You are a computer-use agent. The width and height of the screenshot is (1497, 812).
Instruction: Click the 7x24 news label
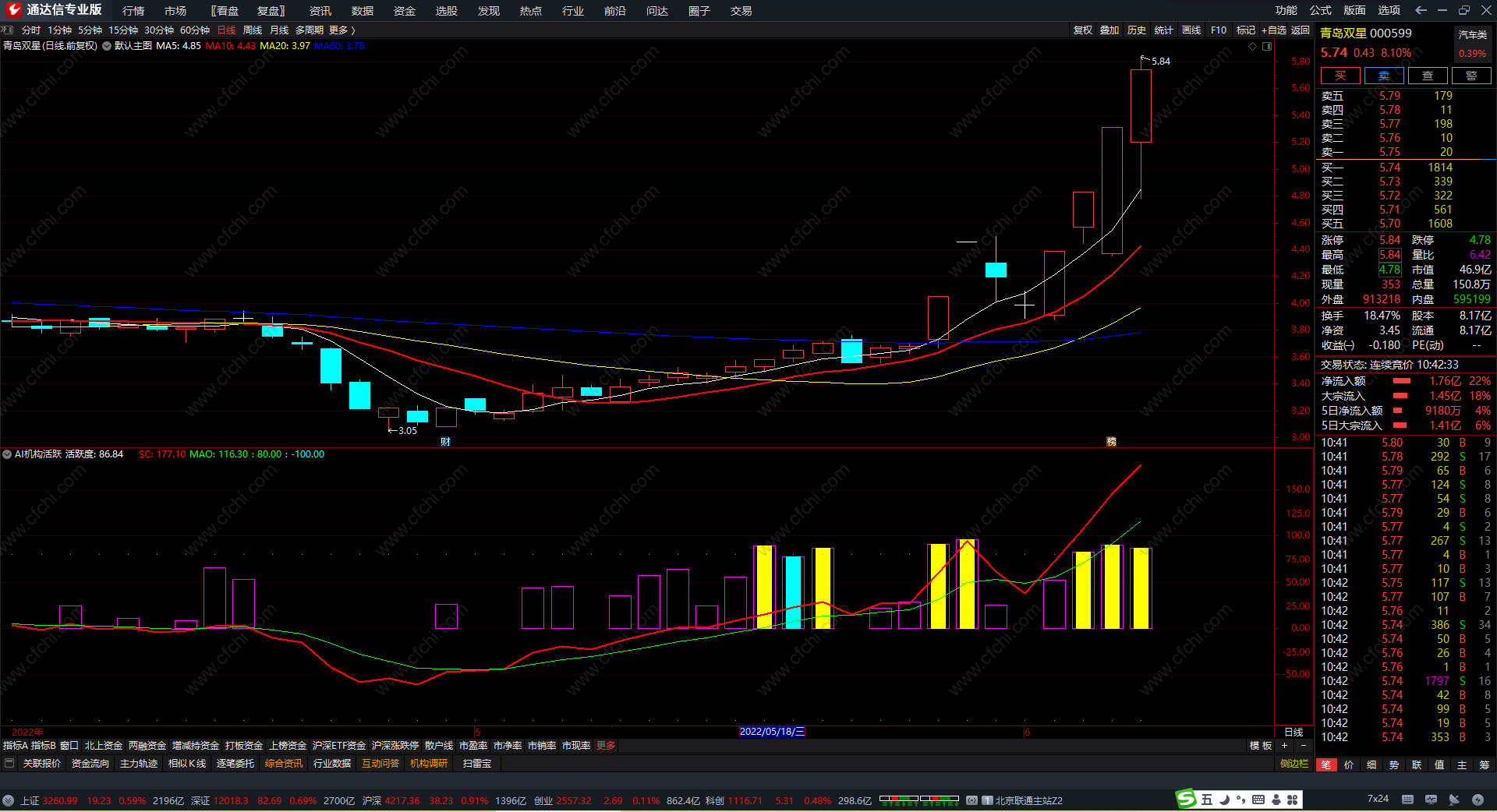click(1378, 799)
